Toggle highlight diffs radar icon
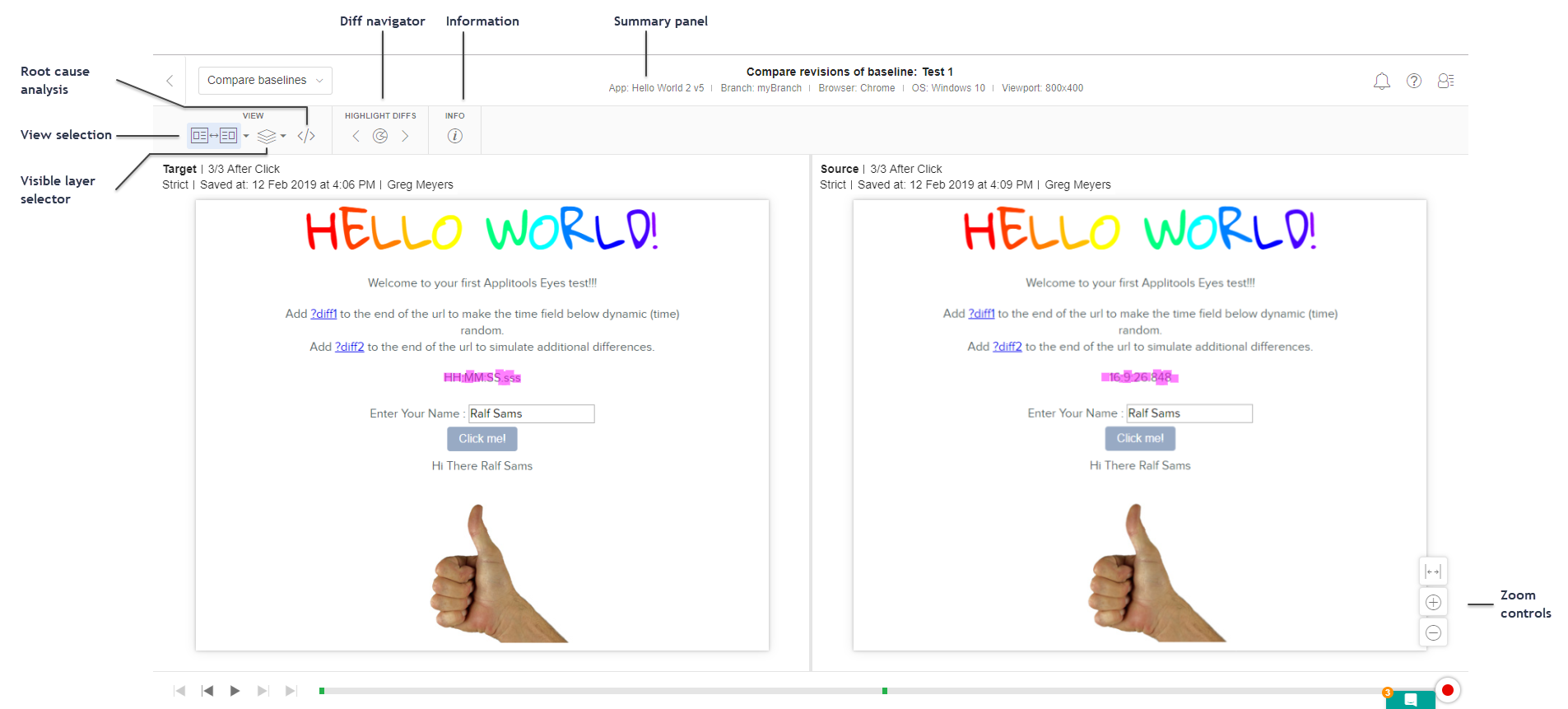This screenshot has height=709, width=1568. [380, 136]
